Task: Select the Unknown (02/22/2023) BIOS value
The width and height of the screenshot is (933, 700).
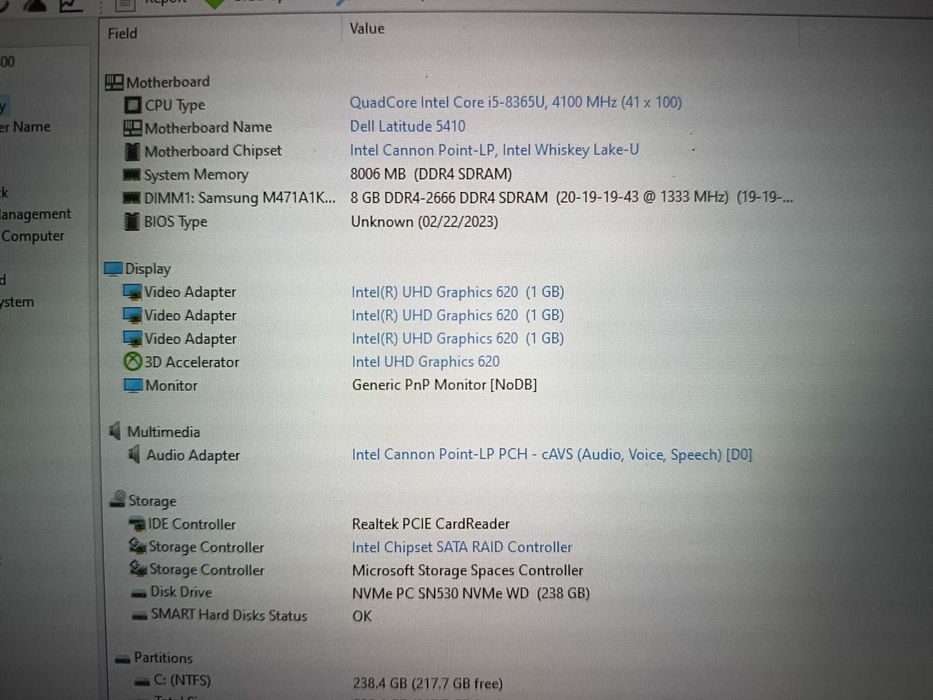Action: [424, 222]
